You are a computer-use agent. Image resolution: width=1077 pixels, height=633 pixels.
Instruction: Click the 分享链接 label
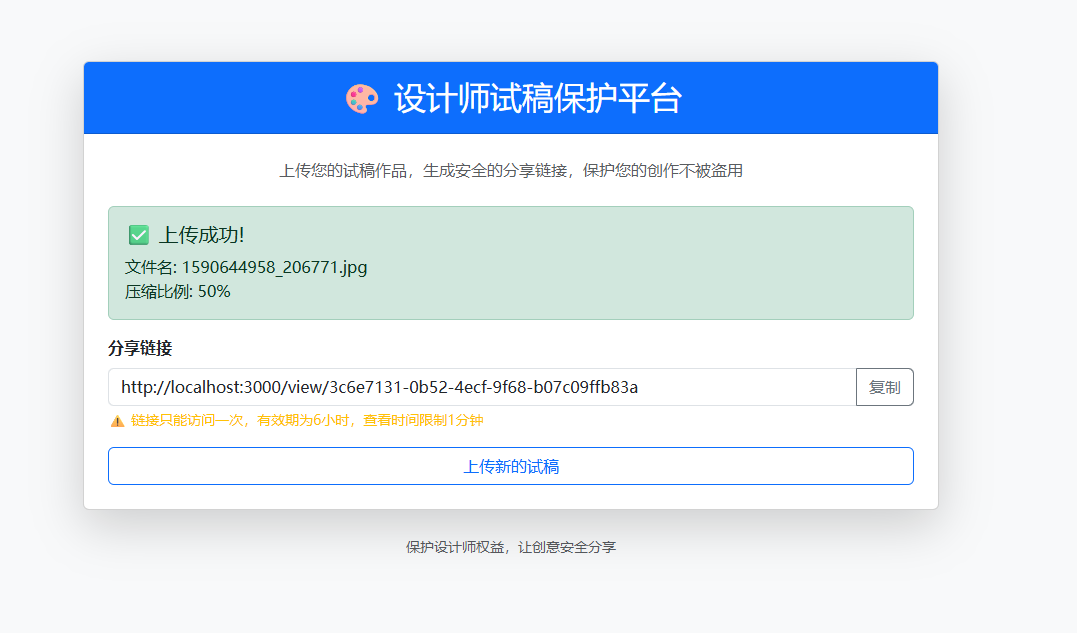tap(140, 348)
